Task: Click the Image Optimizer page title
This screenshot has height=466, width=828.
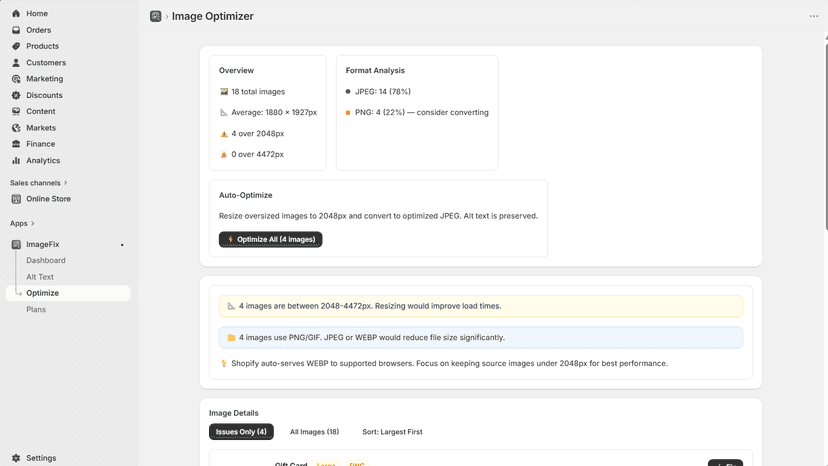Action: click(213, 16)
